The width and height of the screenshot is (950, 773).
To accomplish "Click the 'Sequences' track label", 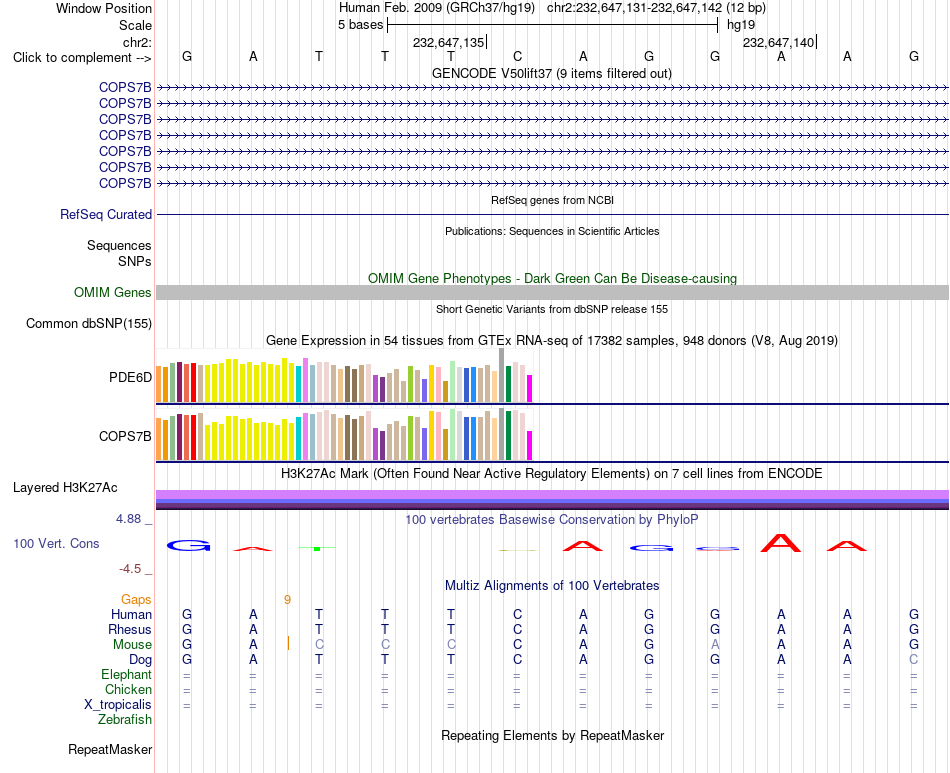I will click(119, 245).
